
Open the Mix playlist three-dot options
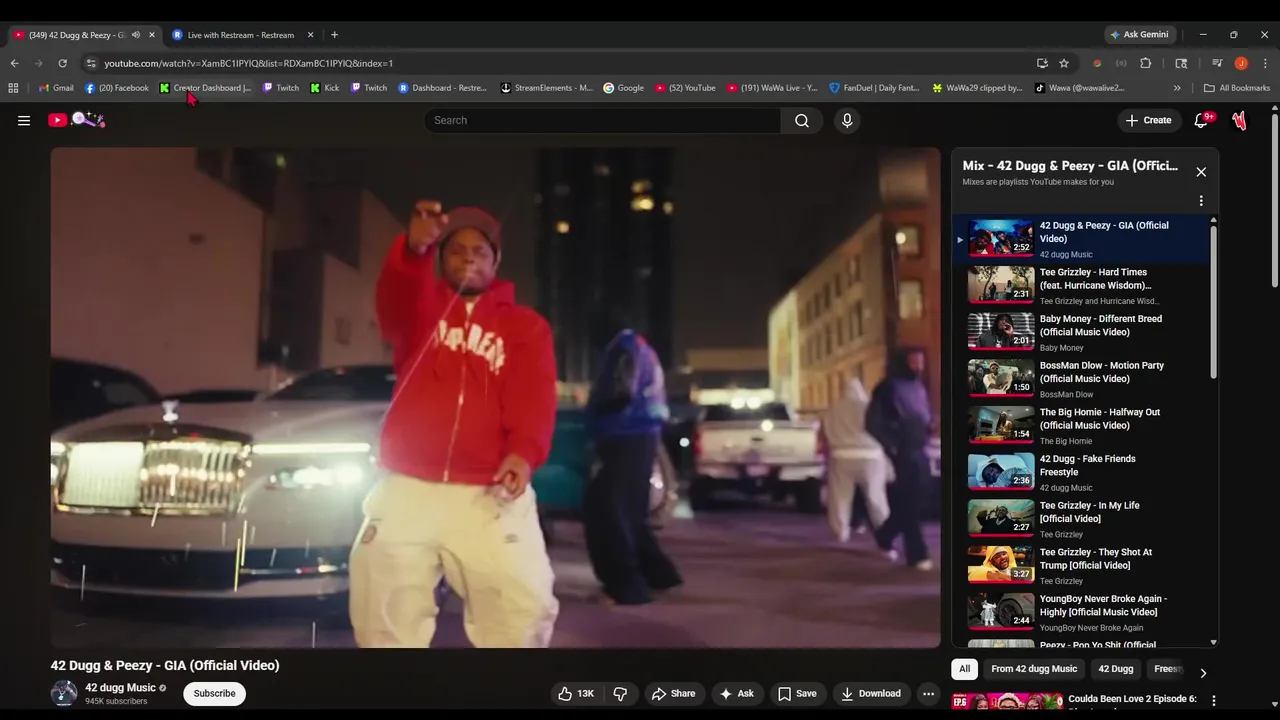point(1201,201)
